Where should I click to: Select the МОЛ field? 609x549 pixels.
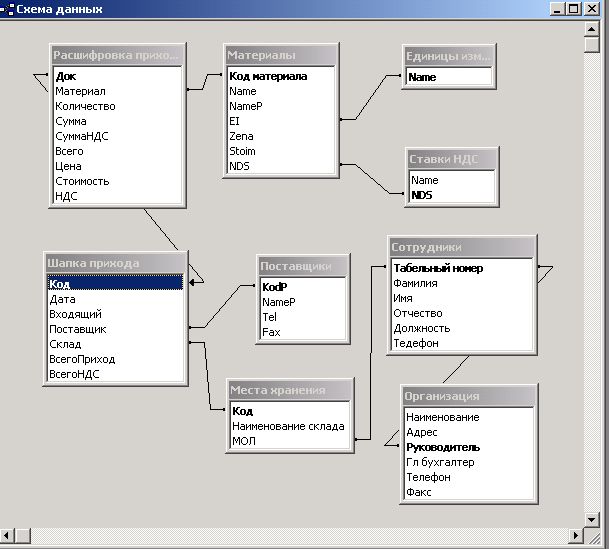point(290,441)
